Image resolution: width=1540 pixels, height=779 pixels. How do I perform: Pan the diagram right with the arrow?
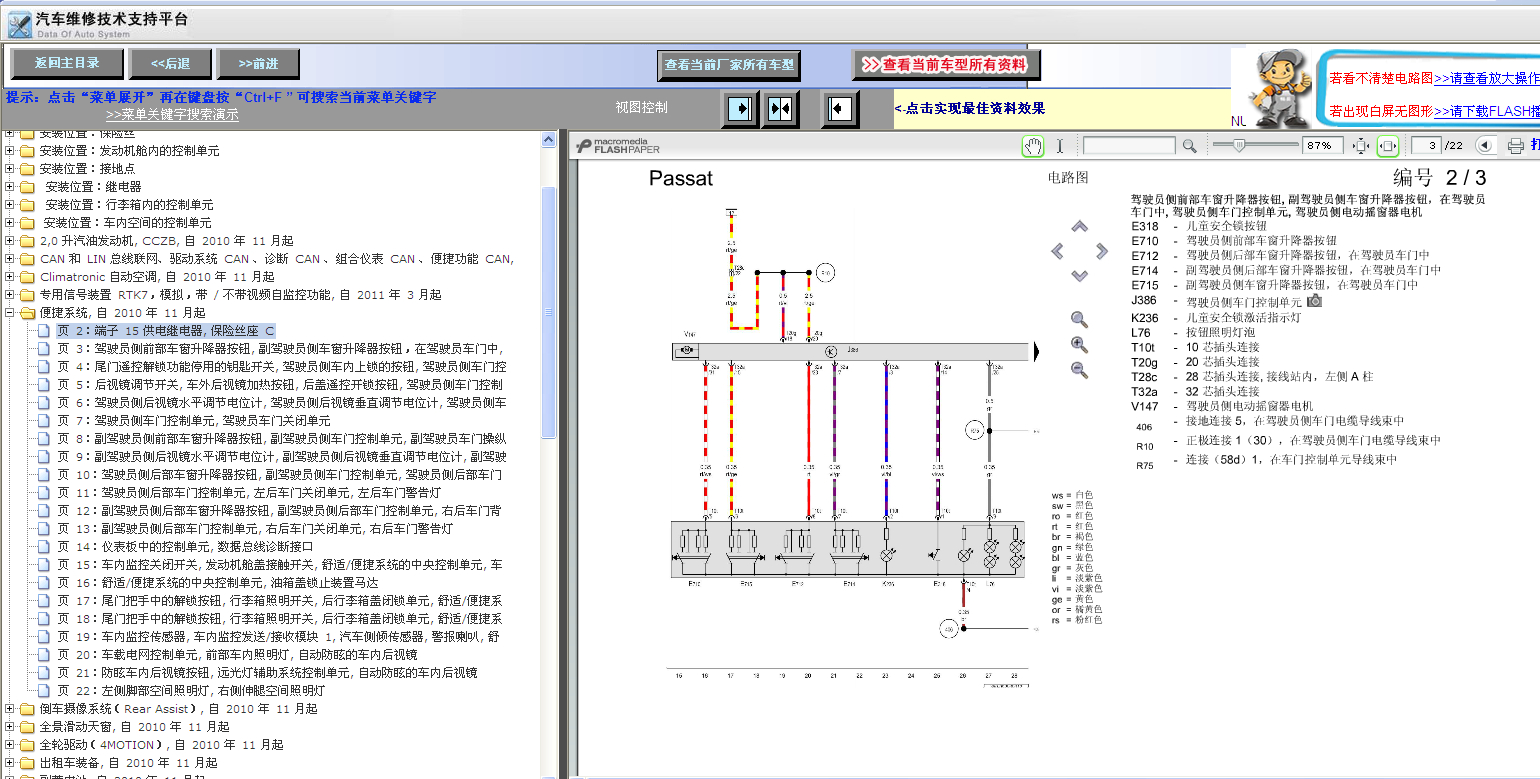click(1102, 251)
